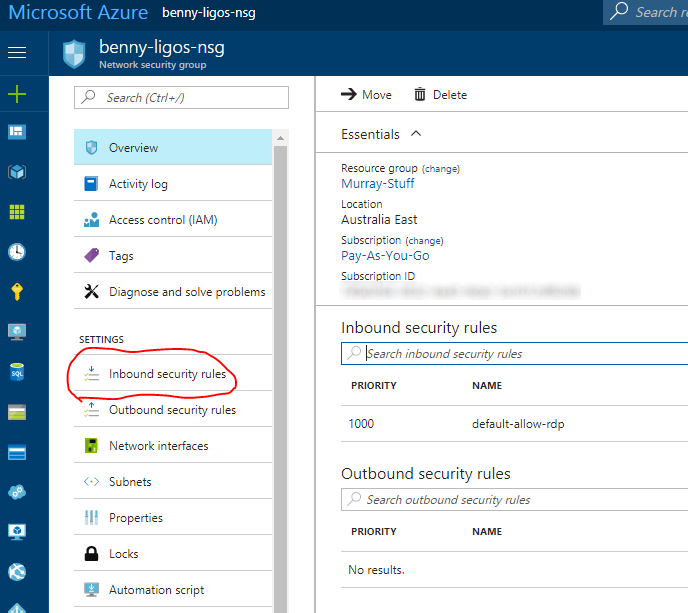The height and width of the screenshot is (613, 688).
Task: Click PRIORITY header in outbound rules table
Action: 373,531
